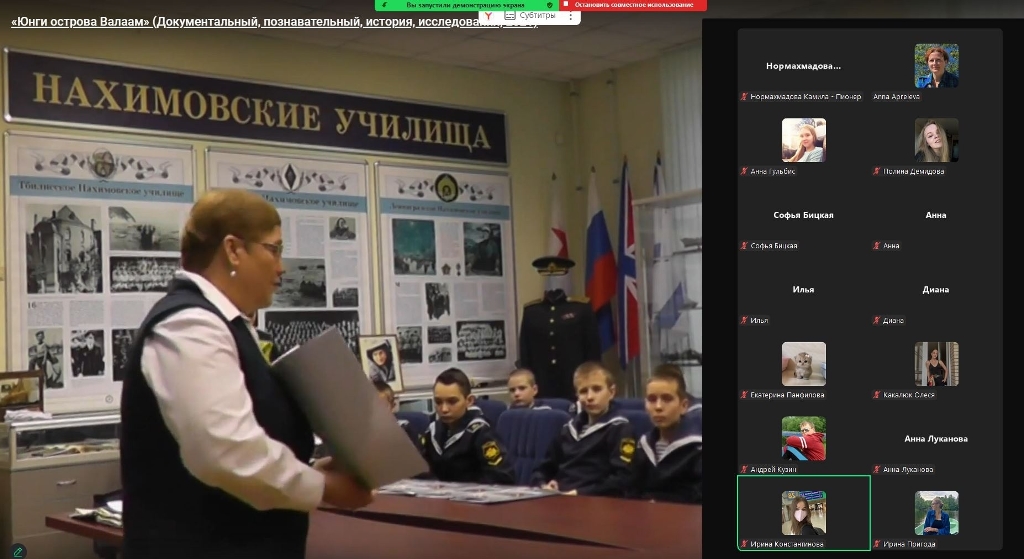Click the pencil icon in the bottom-left corner
The height and width of the screenshot is (559, 1024).
(17, 550)
